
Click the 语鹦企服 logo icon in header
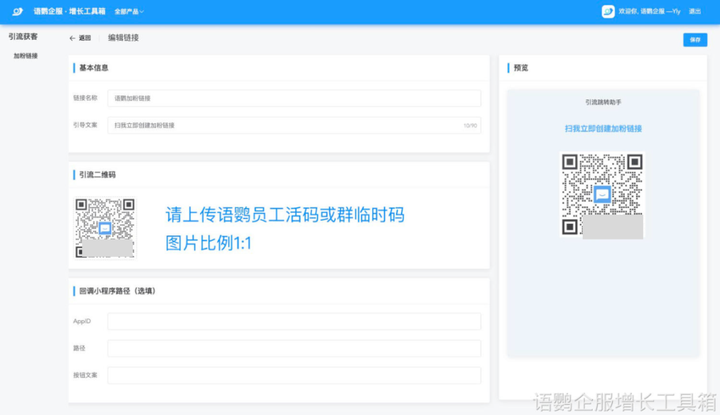17,11
